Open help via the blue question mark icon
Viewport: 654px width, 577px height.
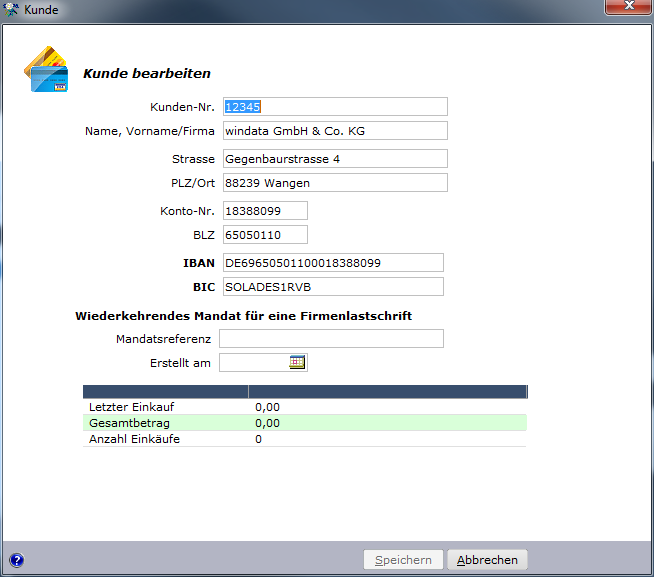tap(17, 560)
